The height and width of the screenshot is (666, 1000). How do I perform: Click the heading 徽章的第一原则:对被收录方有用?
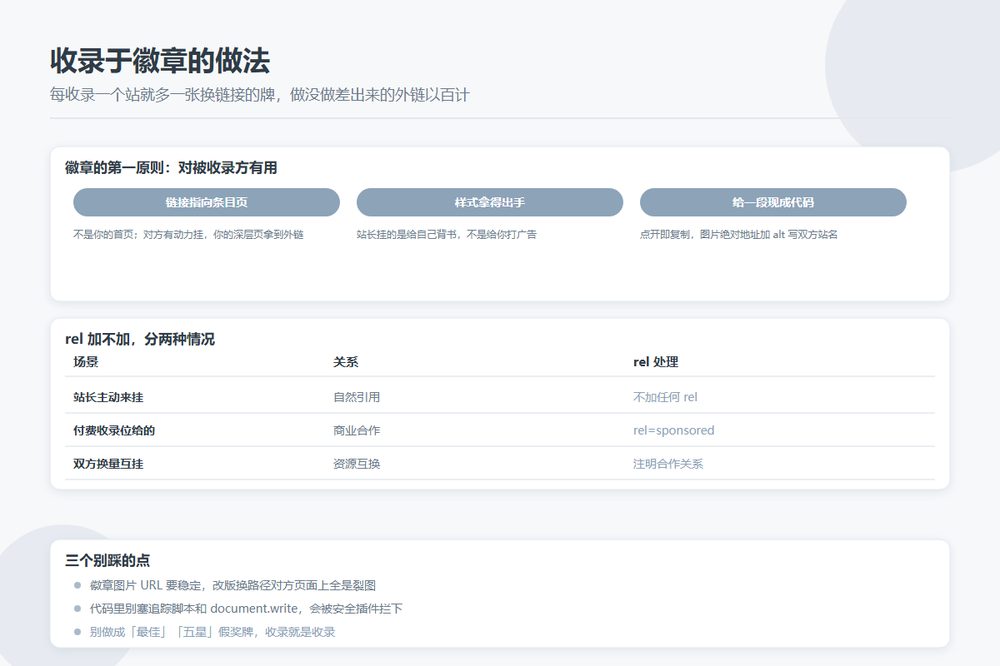(171, 168)
